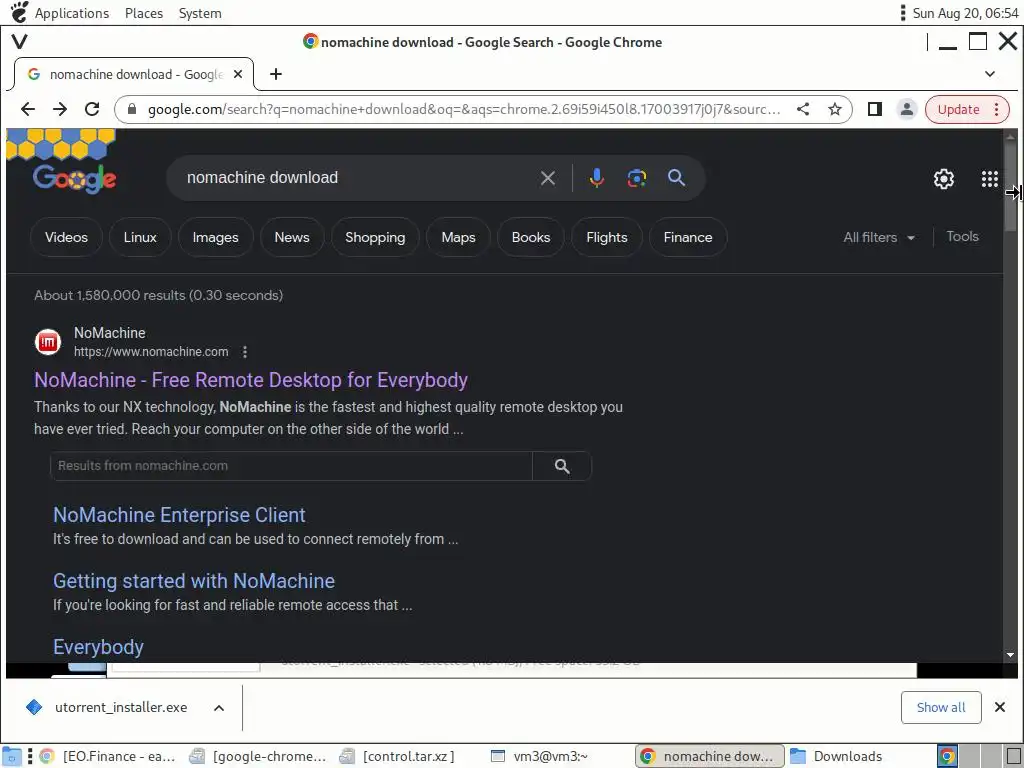
Task: Click the NoMachine site favicon
Action: [48, 342]
